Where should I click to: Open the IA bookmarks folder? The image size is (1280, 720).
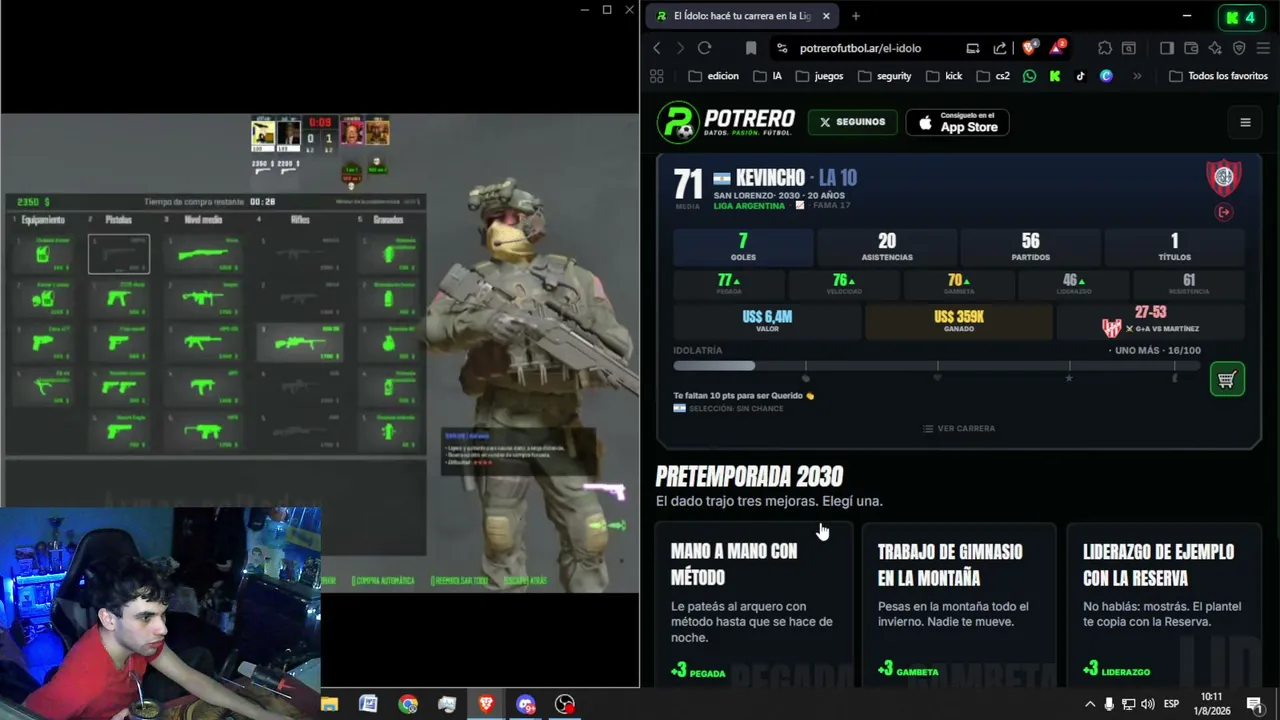768,76
